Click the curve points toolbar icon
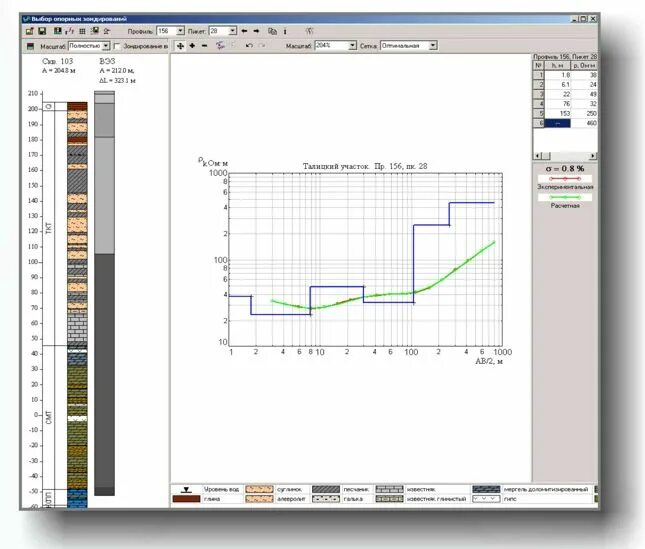The image size is (645, 549). [70, 31]
